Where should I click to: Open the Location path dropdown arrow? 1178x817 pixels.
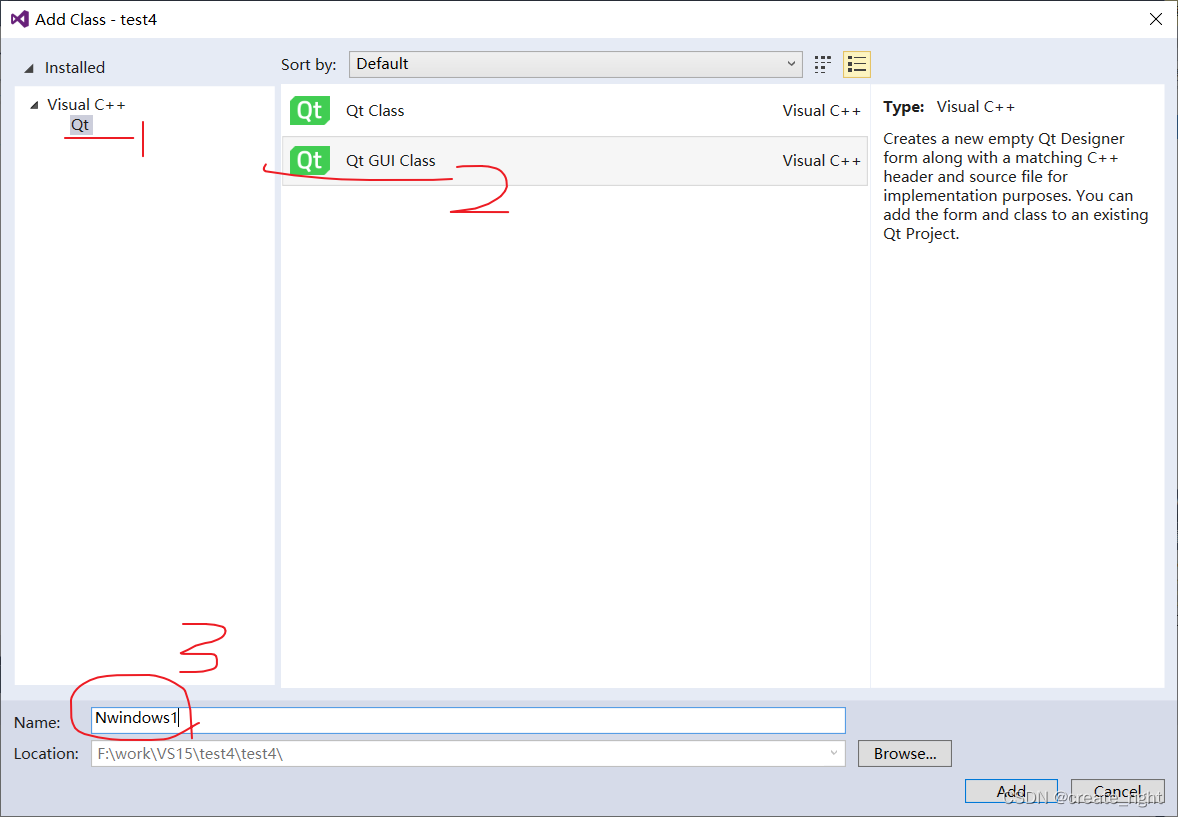(833, 753)
